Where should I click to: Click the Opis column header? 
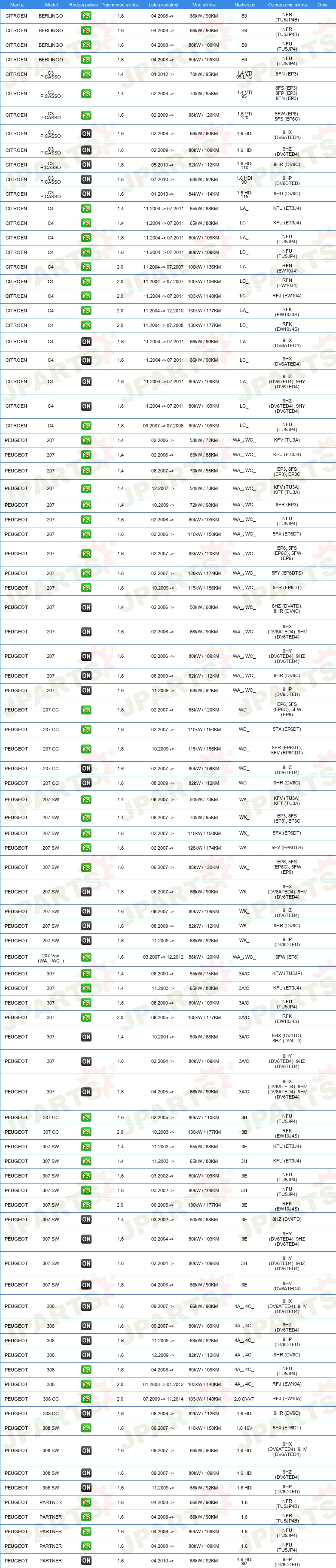(322, 5)
